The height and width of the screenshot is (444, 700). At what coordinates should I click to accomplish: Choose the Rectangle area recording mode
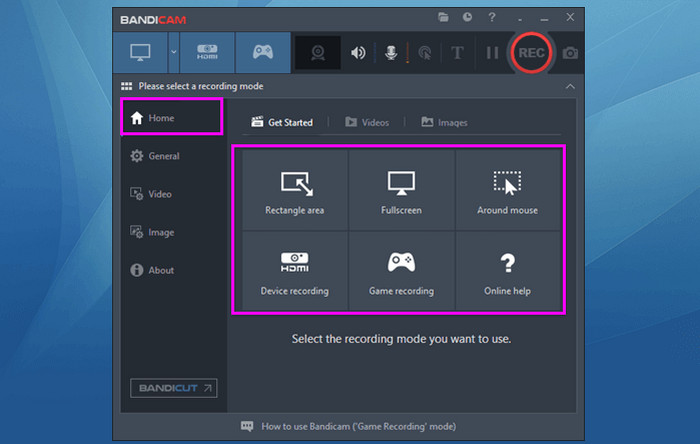pyautogui.click(x=295, y=192)
